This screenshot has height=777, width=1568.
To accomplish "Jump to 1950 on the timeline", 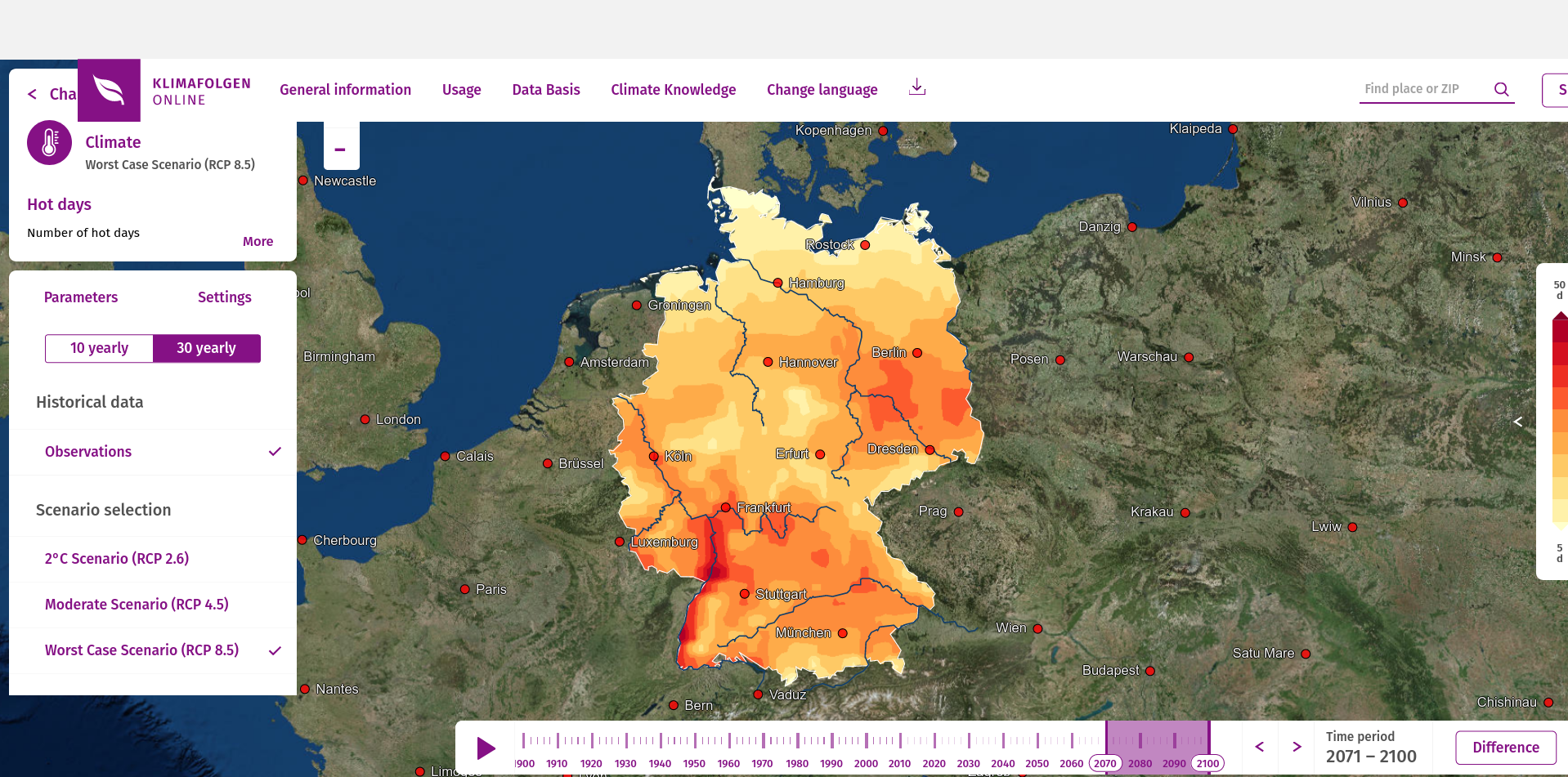I will coord(694,763).
